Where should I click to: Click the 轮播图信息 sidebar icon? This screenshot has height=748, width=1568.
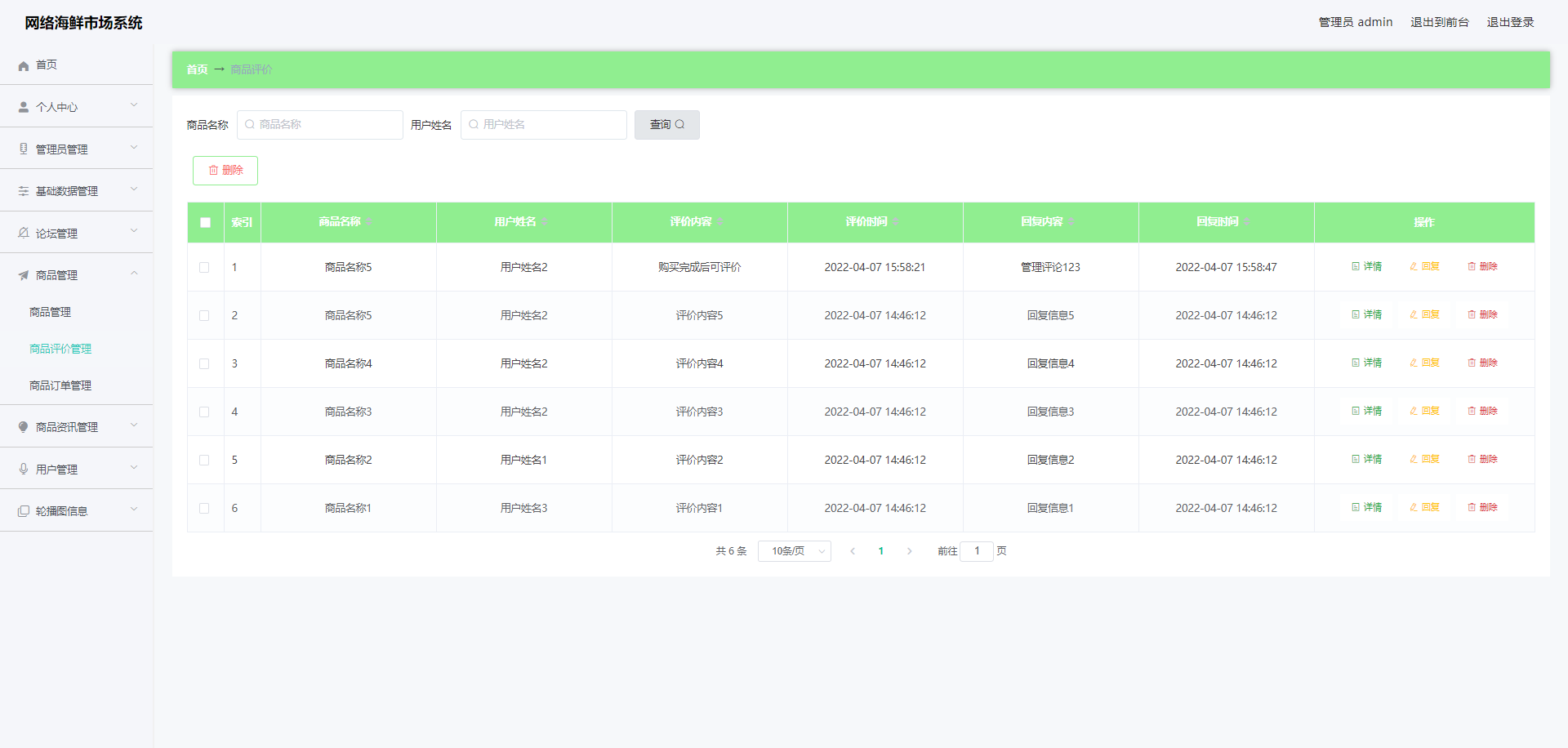click(x=24, y=511)
